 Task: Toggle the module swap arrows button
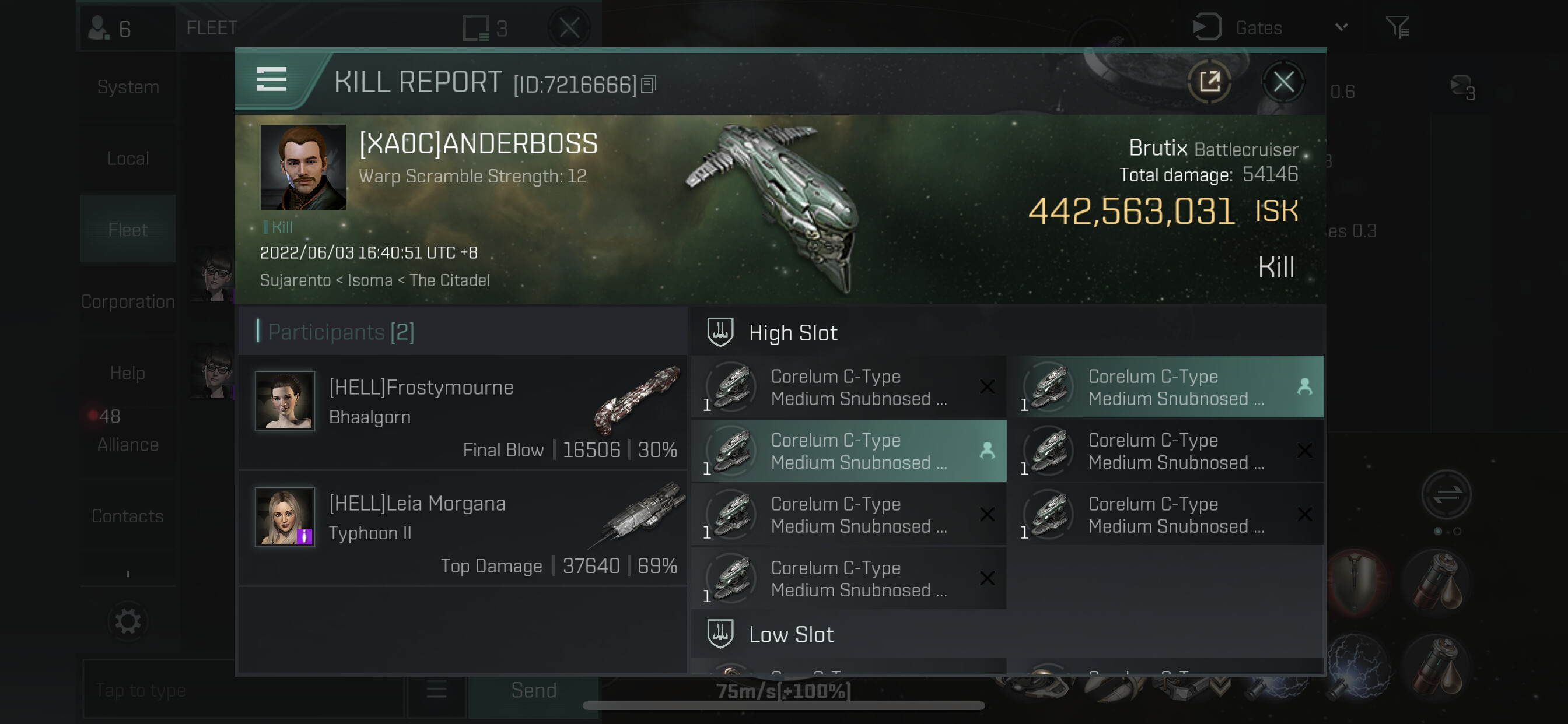1446,494
